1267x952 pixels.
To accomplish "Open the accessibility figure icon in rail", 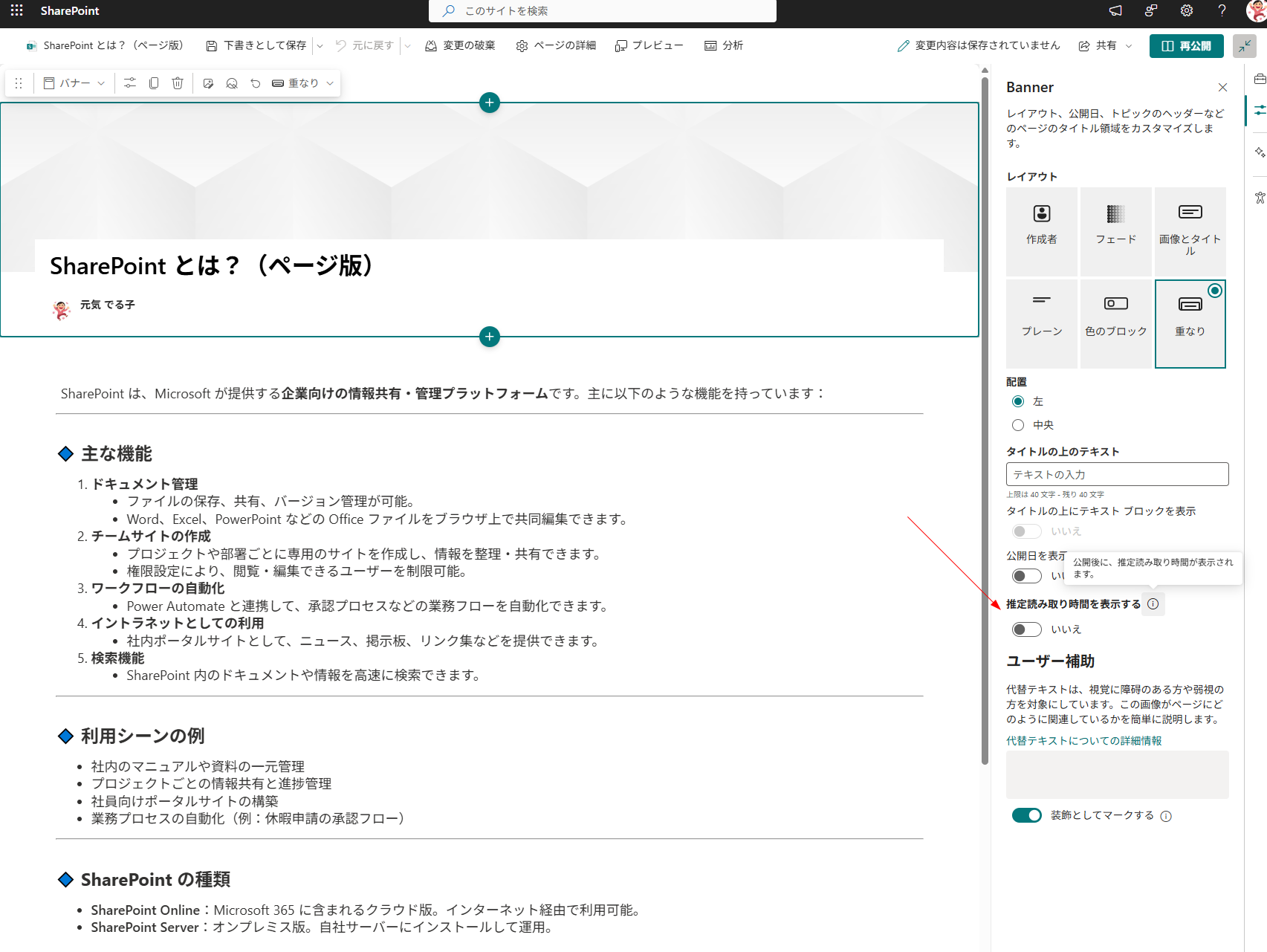I will (1260, 198).
